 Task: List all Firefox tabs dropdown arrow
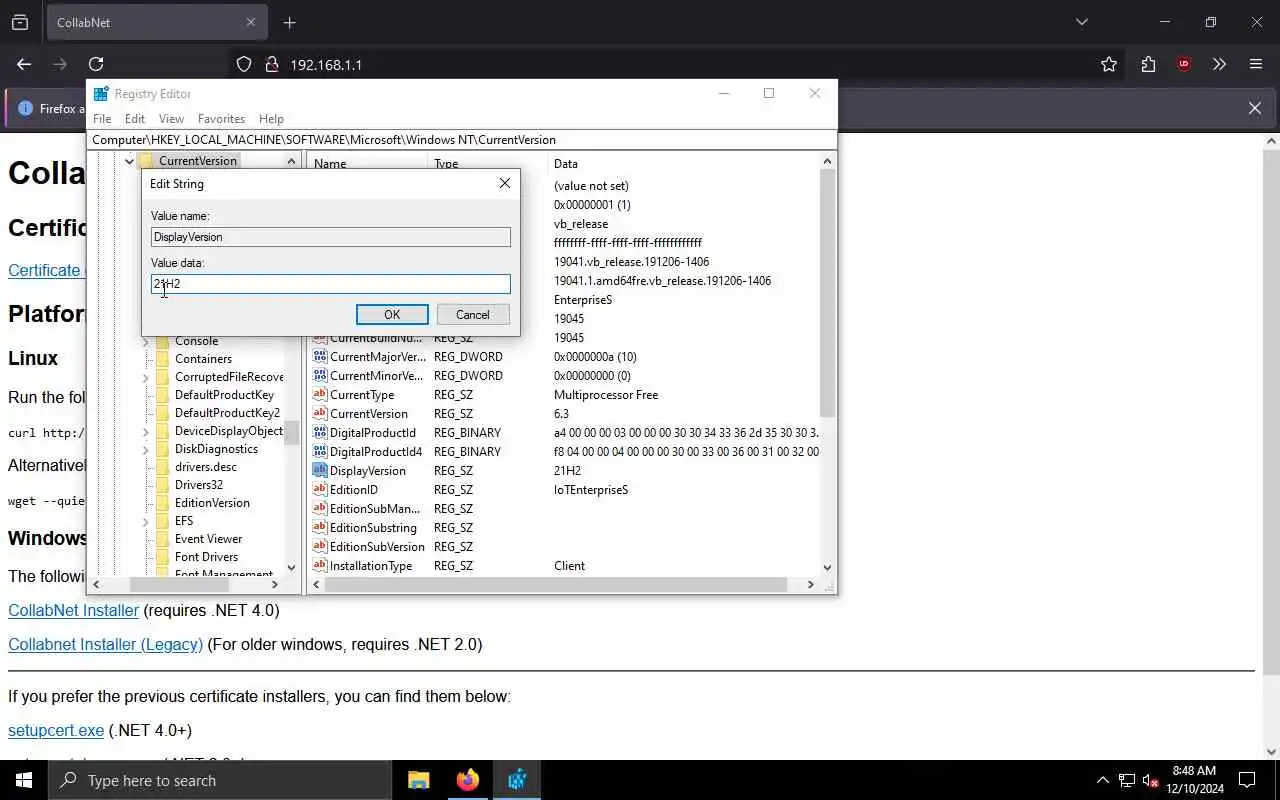tap(1081, 22)
